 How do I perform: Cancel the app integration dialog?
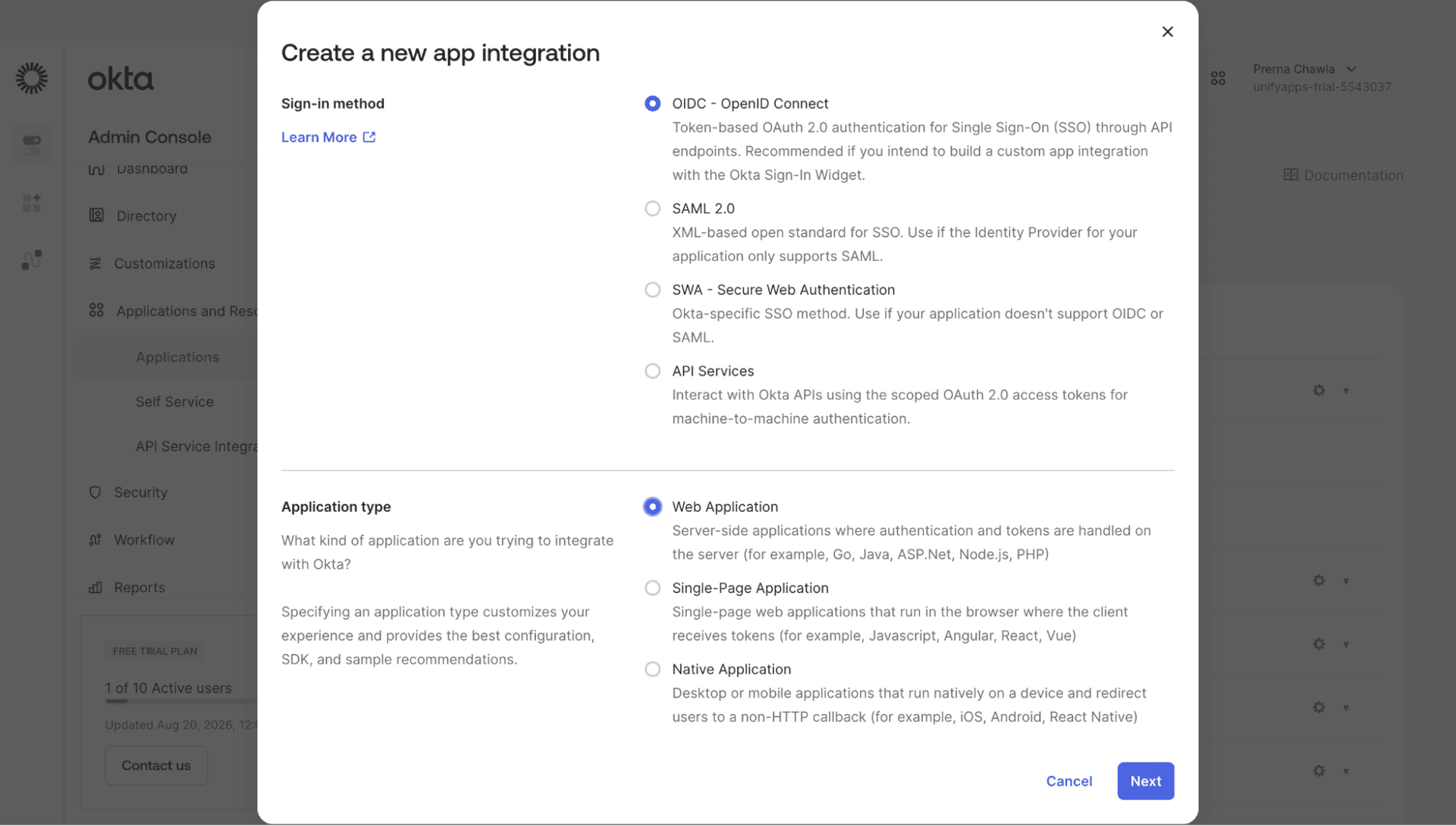(1068, 781)
